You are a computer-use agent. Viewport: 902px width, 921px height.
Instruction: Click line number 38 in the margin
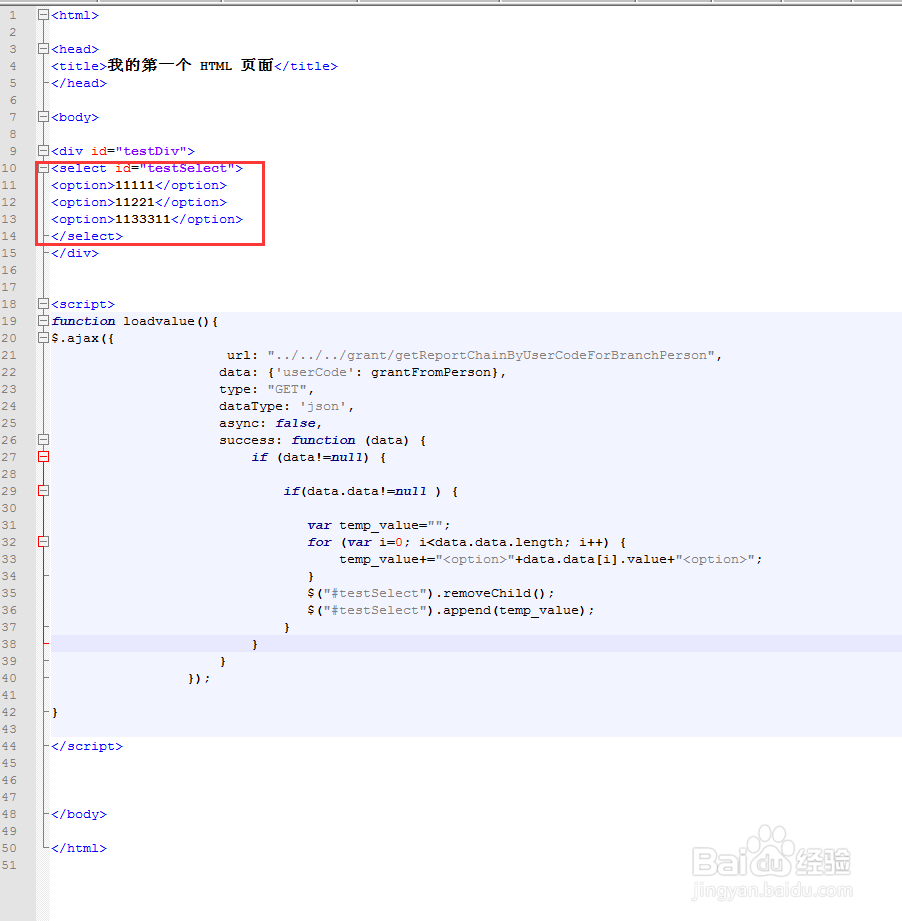click(9, 644)
